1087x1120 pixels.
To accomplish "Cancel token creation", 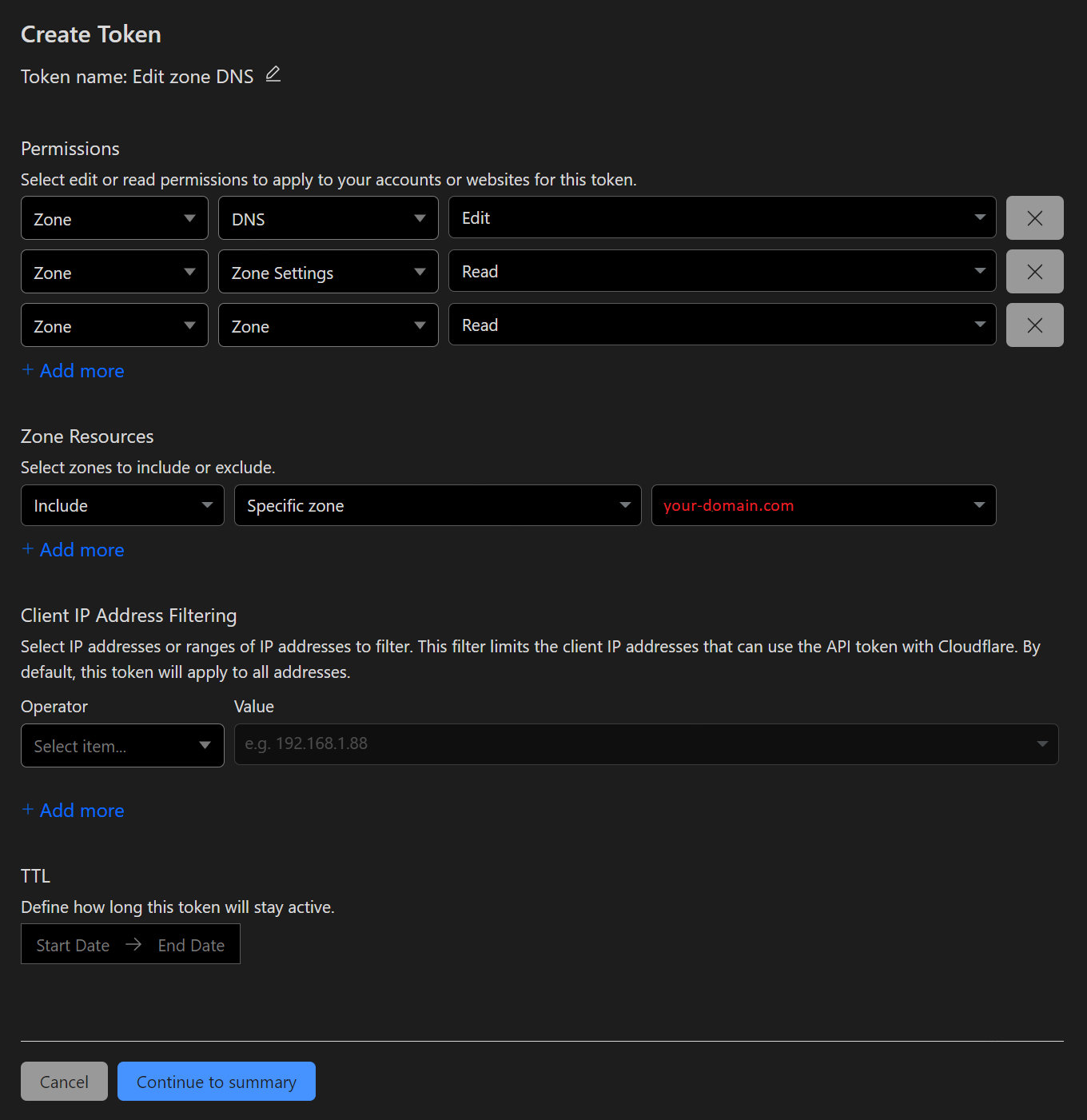I will pos(64,1082).
